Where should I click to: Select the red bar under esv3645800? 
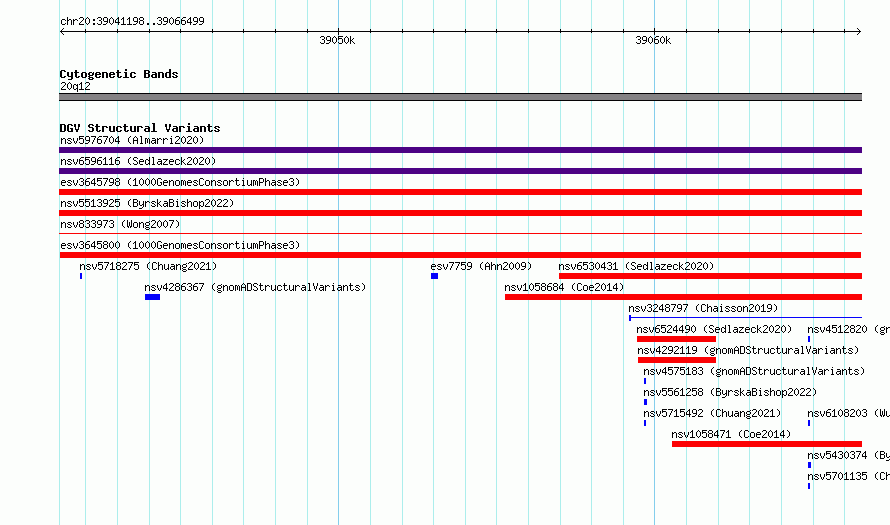[x=460, y=255]
